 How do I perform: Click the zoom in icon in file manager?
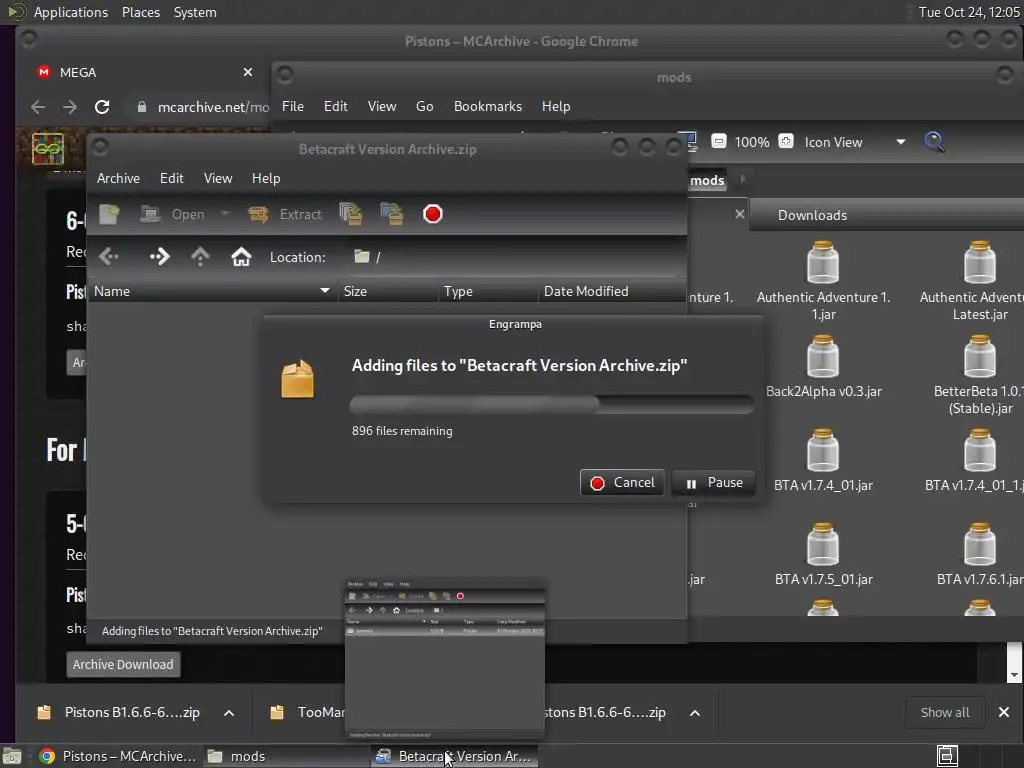click(x=786, y=141)
